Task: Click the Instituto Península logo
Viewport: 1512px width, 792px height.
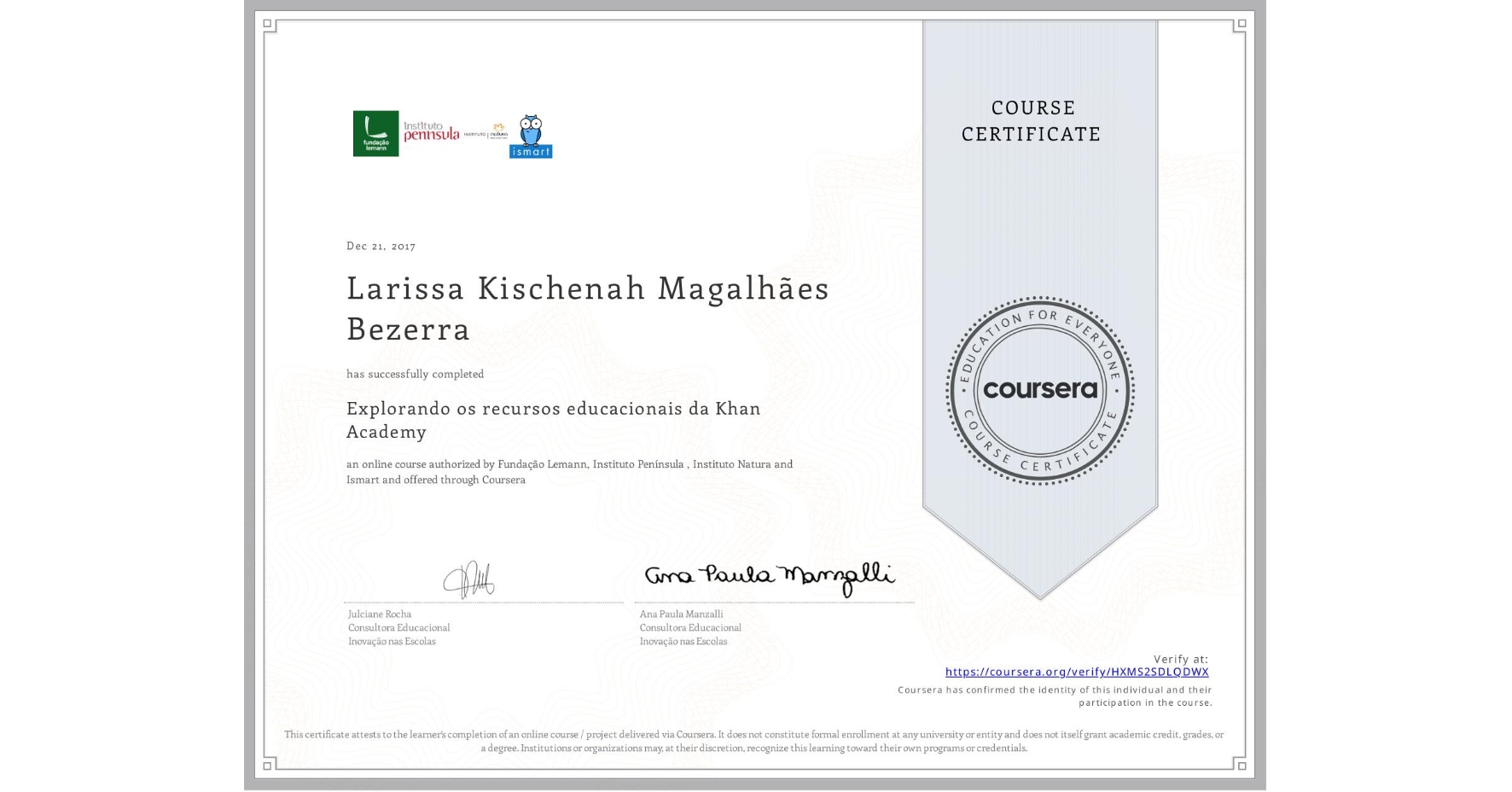Action: pyautogui.click(x=431, y=131)
